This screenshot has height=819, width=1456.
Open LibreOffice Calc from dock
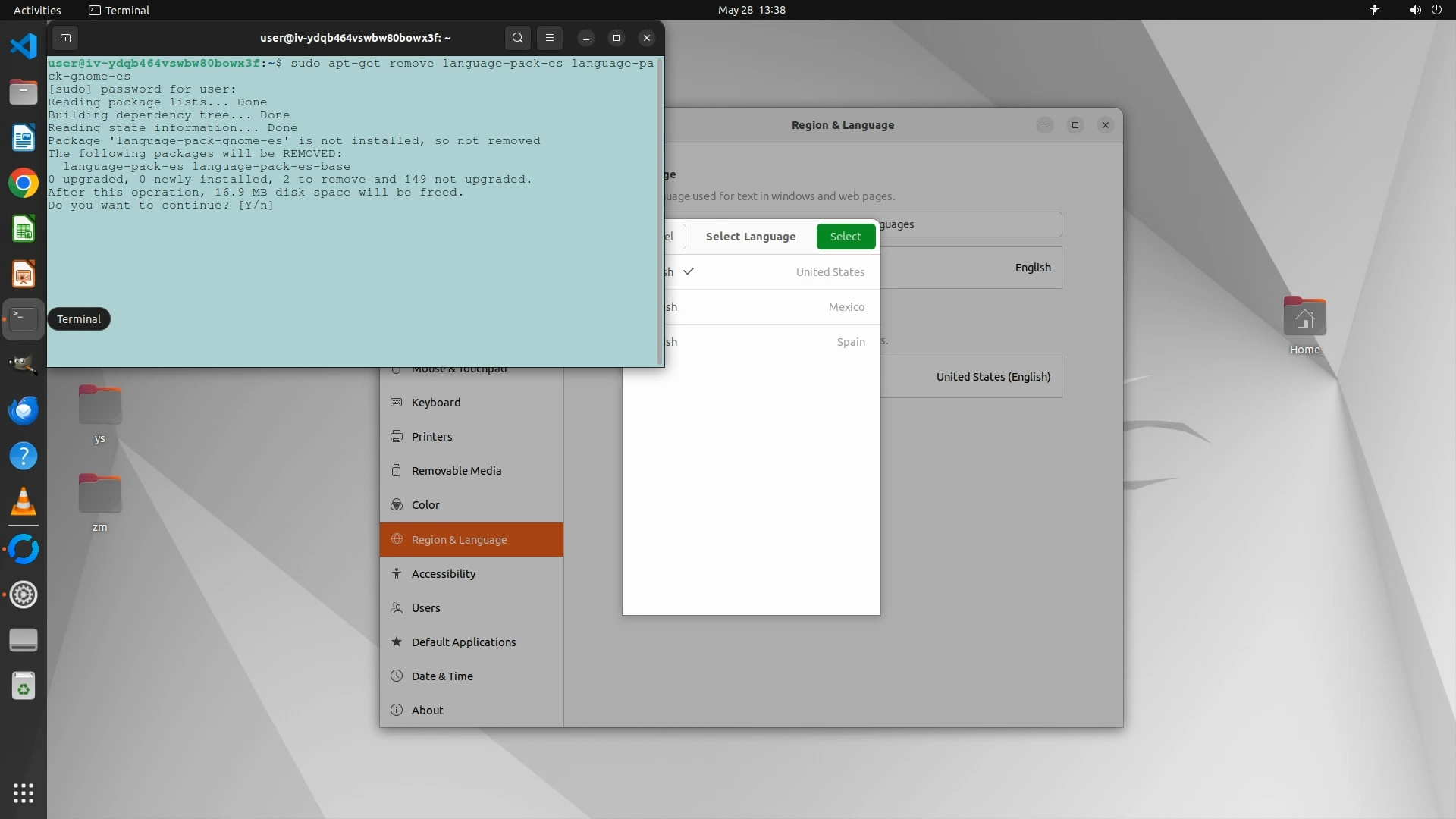[24, 229]
